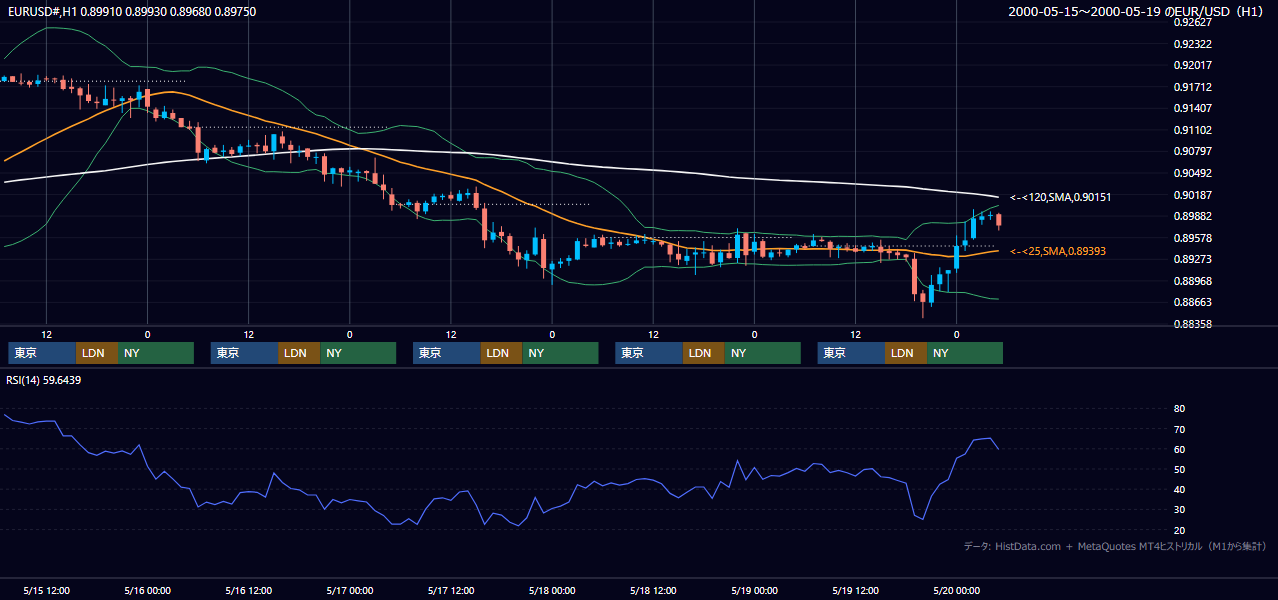The image size is (1278, 600).
Task: Click the 5/18 00:00 time label
Action: [552, 590]
